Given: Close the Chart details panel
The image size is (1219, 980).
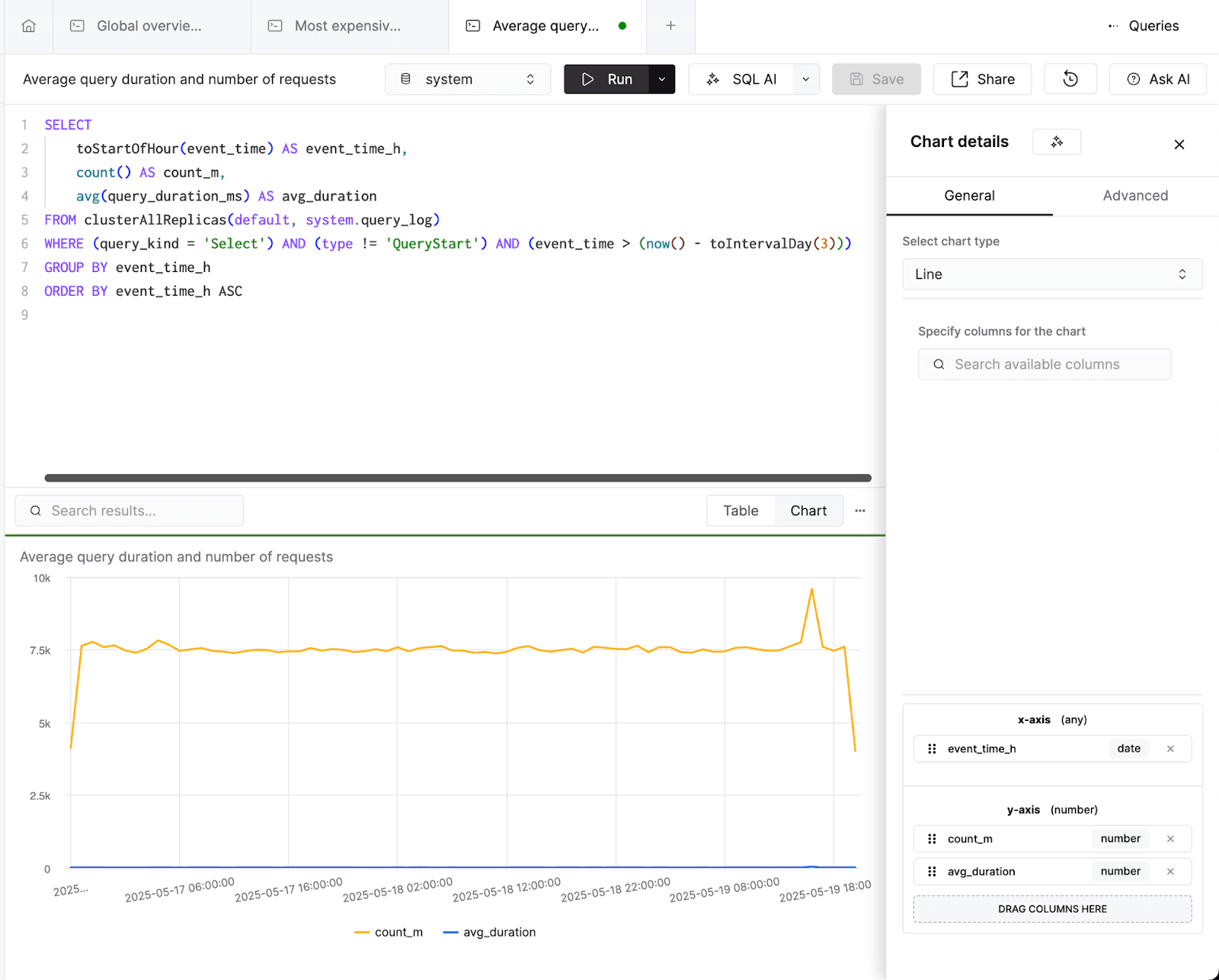Looking at the screenshot, I should pos(1179,144).
